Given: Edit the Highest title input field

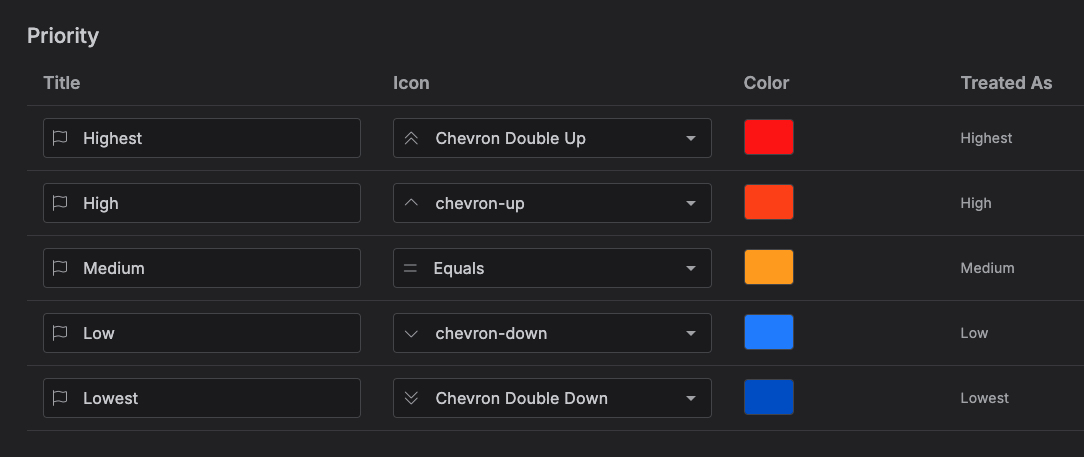Looking at the screenshot, I should (x=202, y=138).
